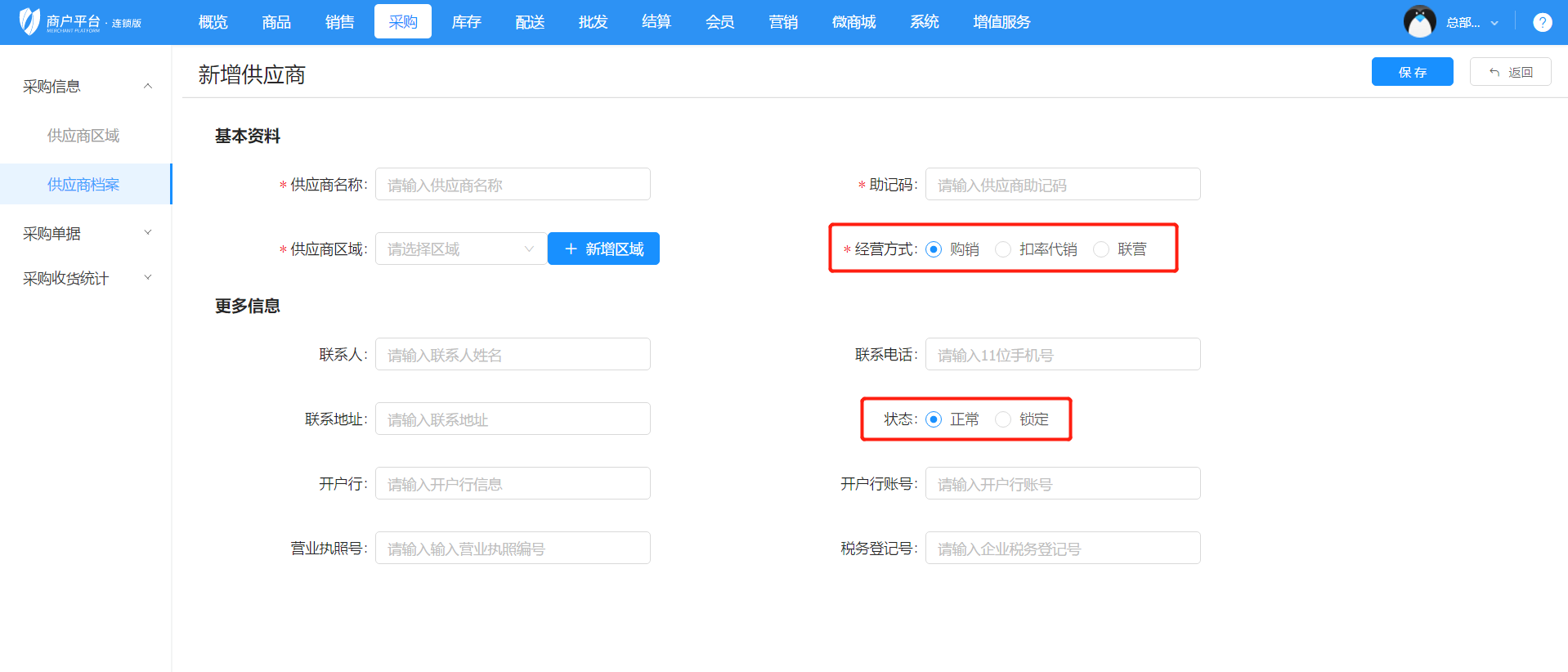Go to 供应商区域 in sidebar

click(x=83, y=136)
